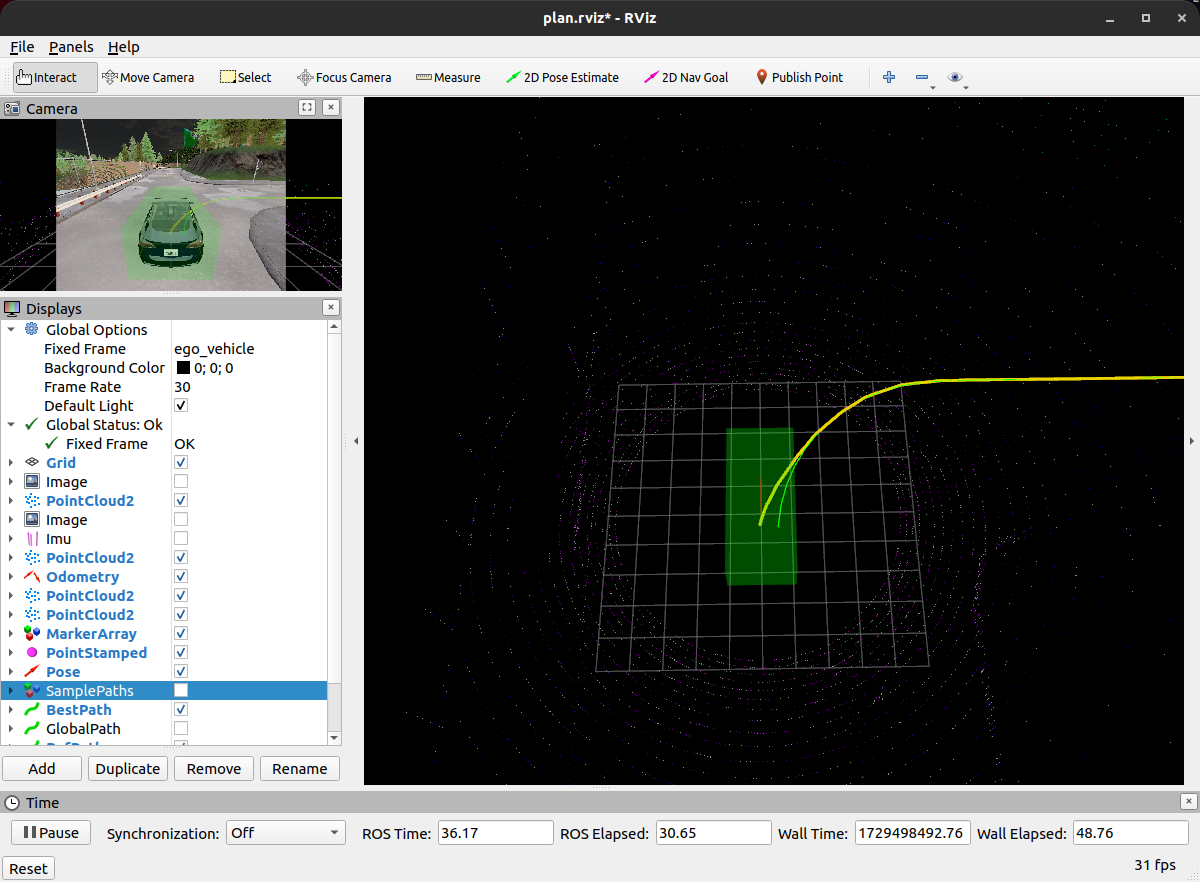Click the Wall Elapsed field
This screenshot has height=882, width=1200.
pos(1130,832)
